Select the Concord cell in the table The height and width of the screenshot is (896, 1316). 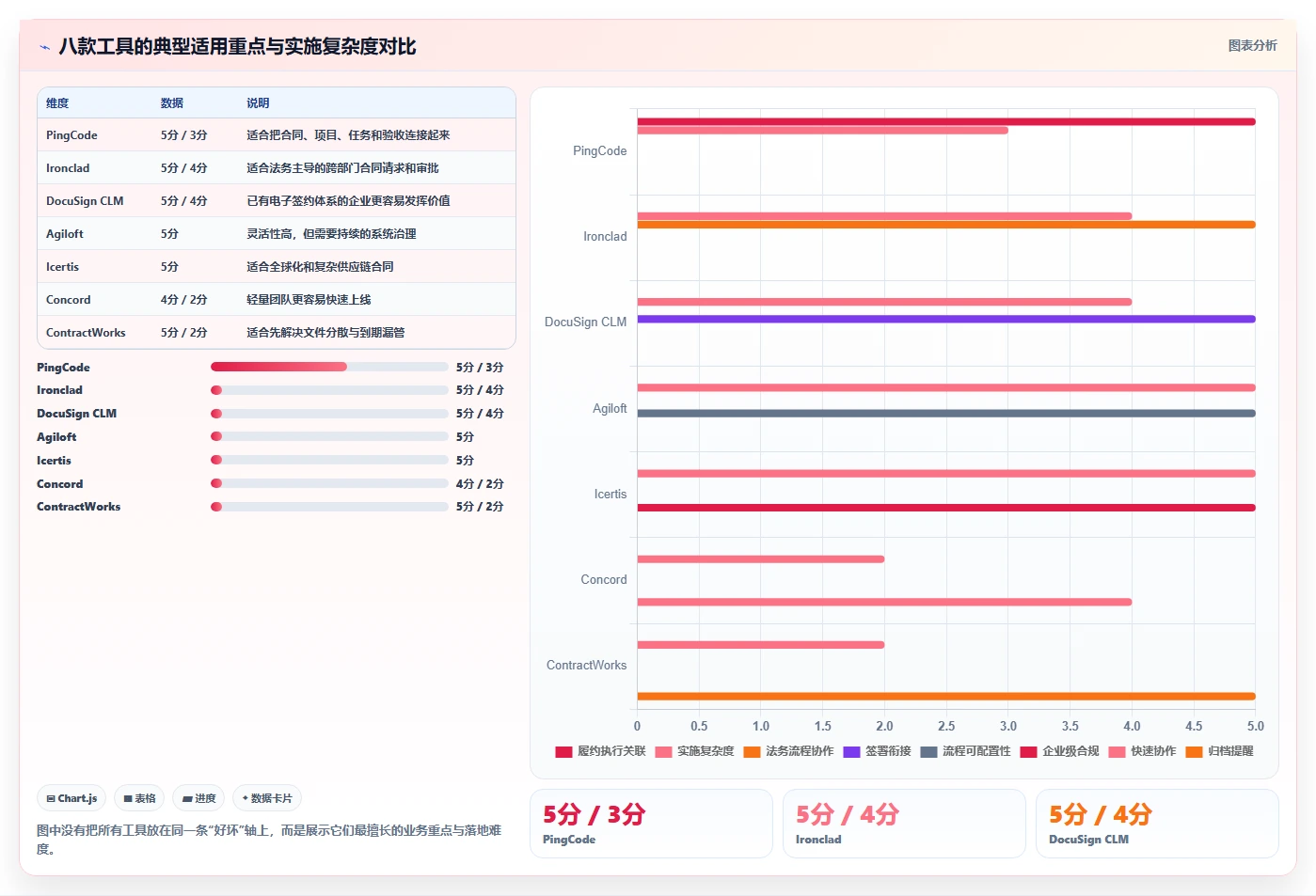tap(69, 300)
